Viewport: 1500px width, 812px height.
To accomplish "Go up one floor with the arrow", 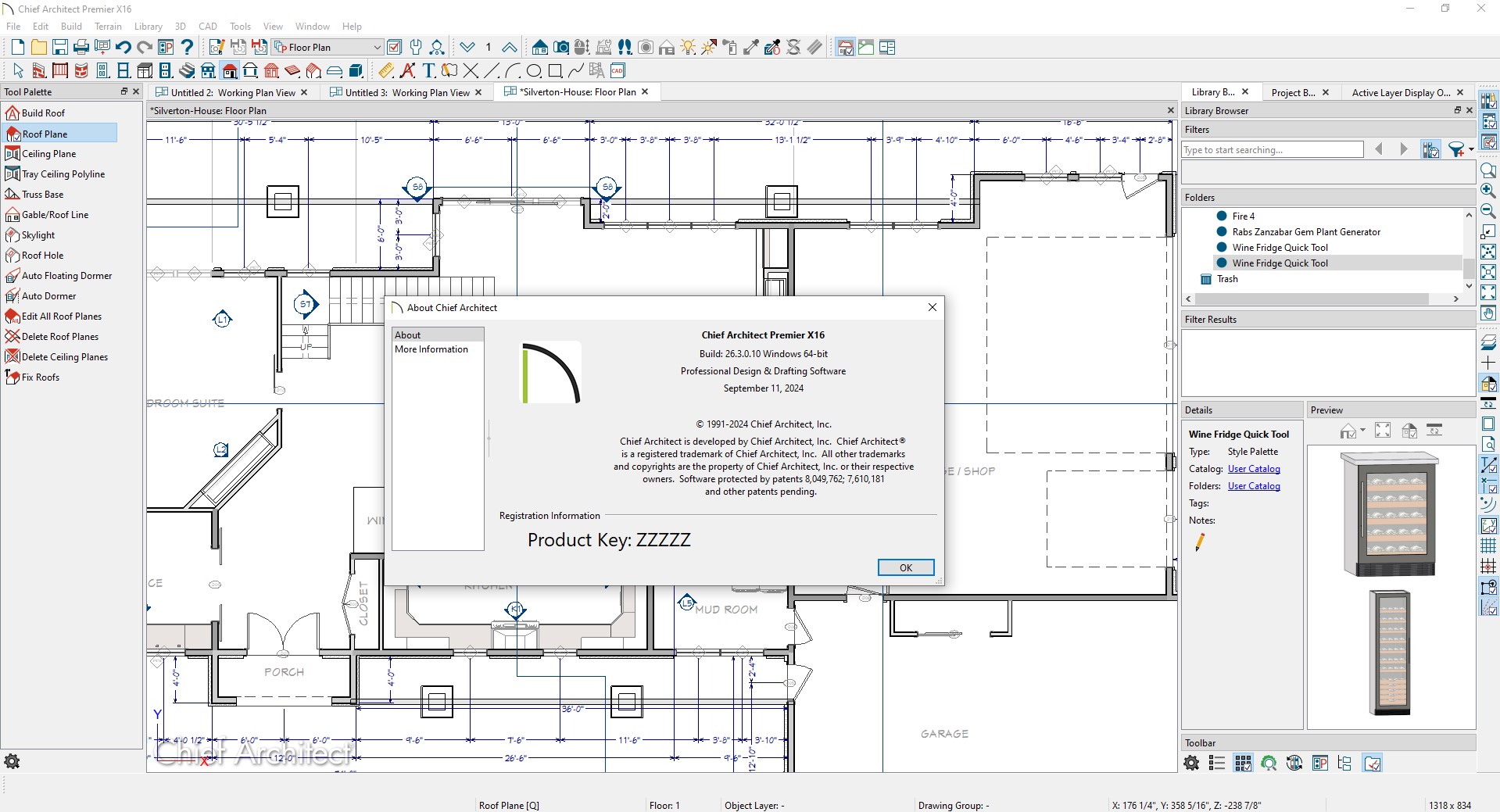I will click(509, 48).
